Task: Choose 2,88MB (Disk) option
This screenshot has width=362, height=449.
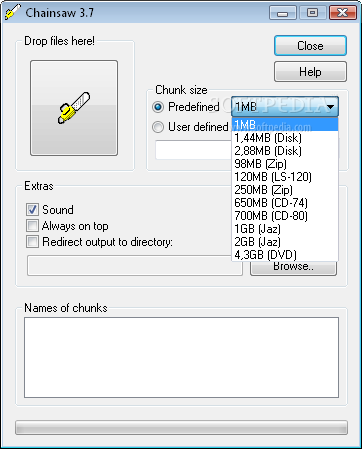Action: (285, 151)
